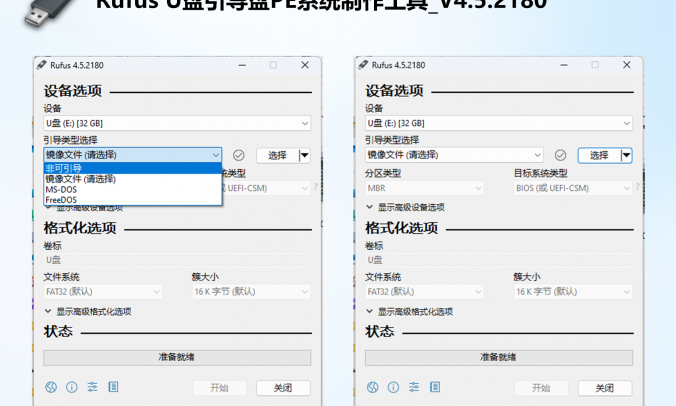676x406 pixels.
Task: Close the left Rufus window
Action: pos(305,65)
